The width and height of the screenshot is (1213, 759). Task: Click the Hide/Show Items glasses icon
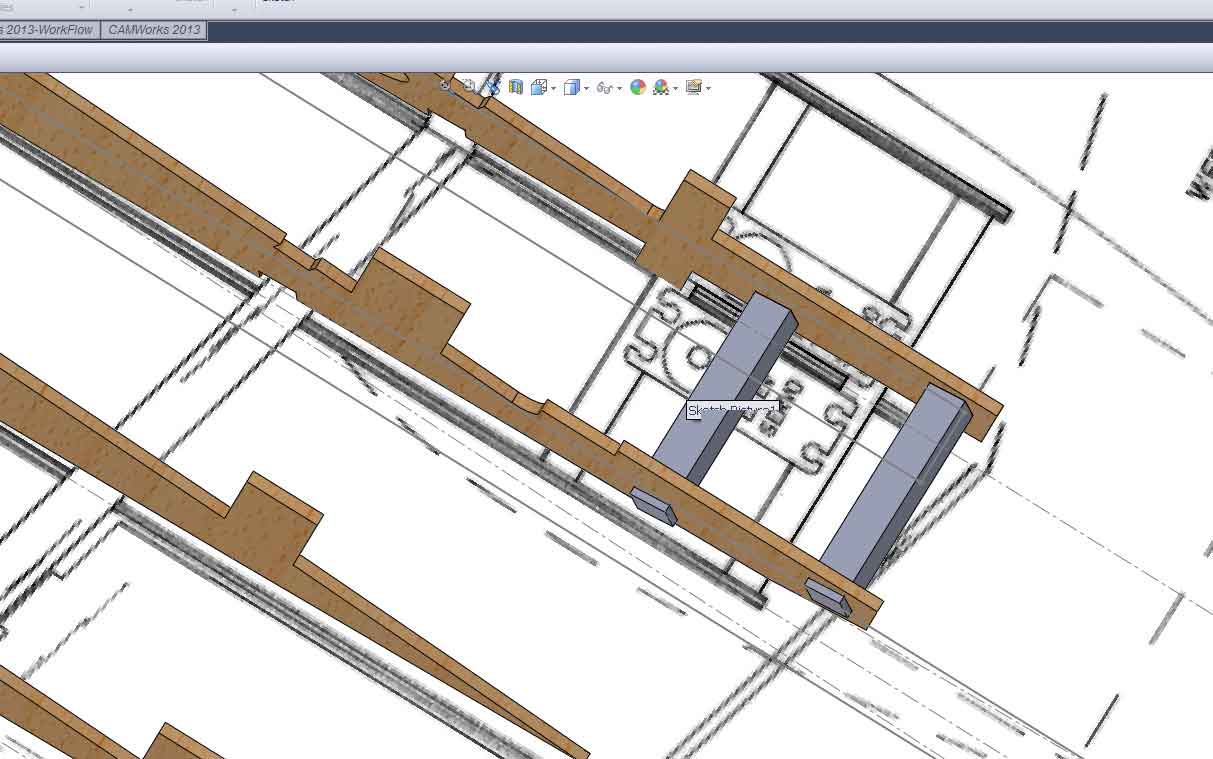(604, 88)
